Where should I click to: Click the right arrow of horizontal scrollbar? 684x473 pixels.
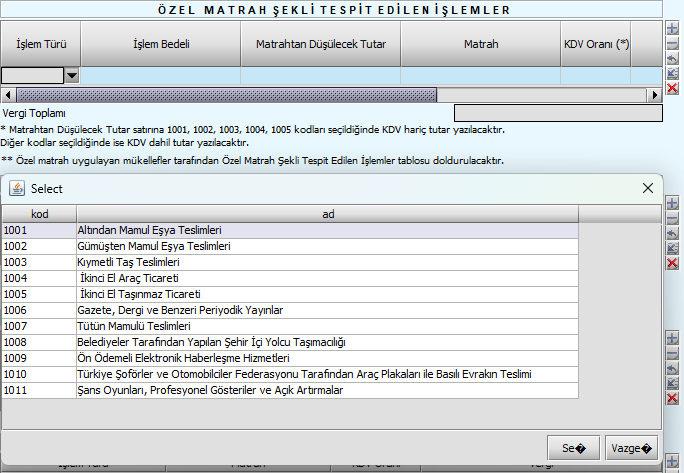point(654,95)
